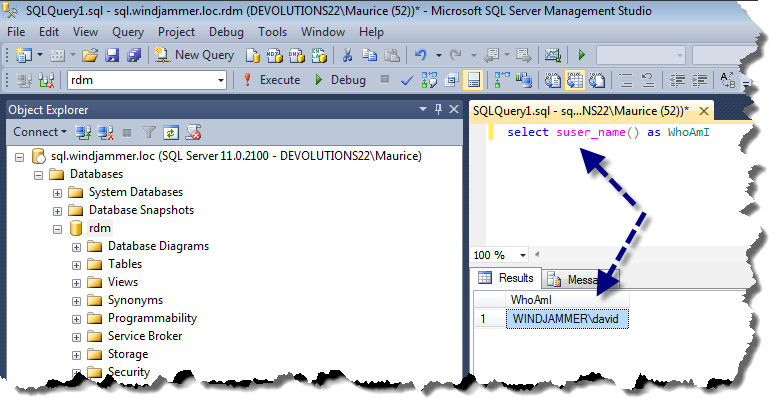Open a Database Engine Query from the toolbar icon
The image size is (769, 398).
(253, 55)
